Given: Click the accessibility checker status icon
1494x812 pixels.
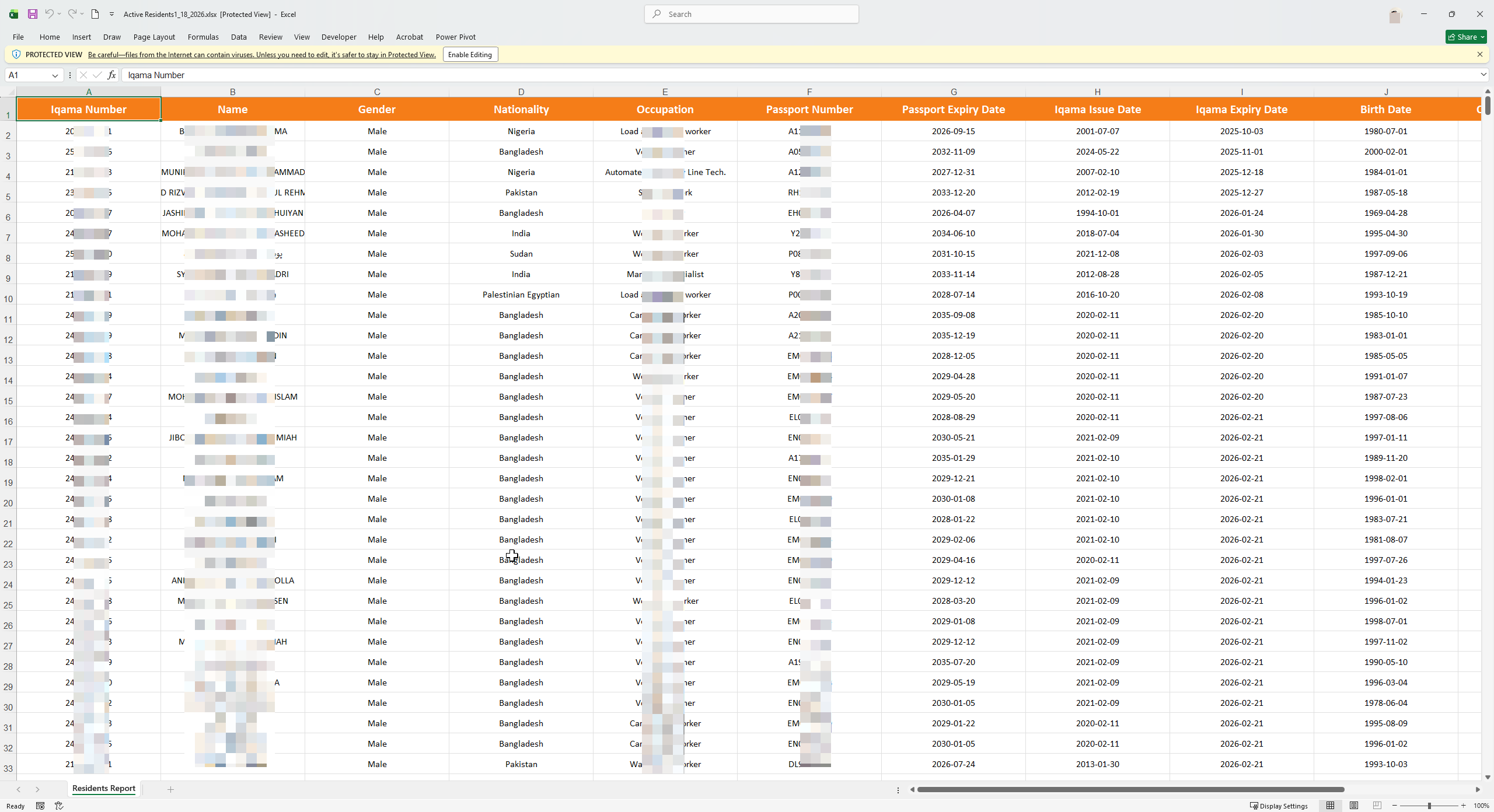Looking at the screenshot, I should tap(59, 806).
